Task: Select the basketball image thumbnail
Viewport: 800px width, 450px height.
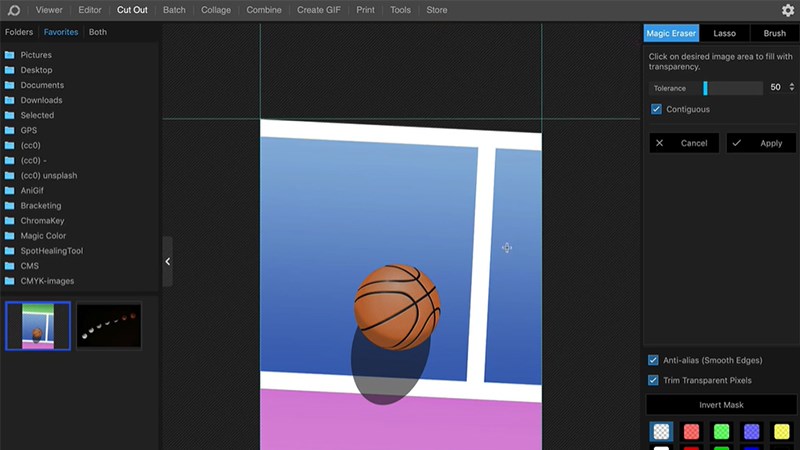Action: coord(38,326)
